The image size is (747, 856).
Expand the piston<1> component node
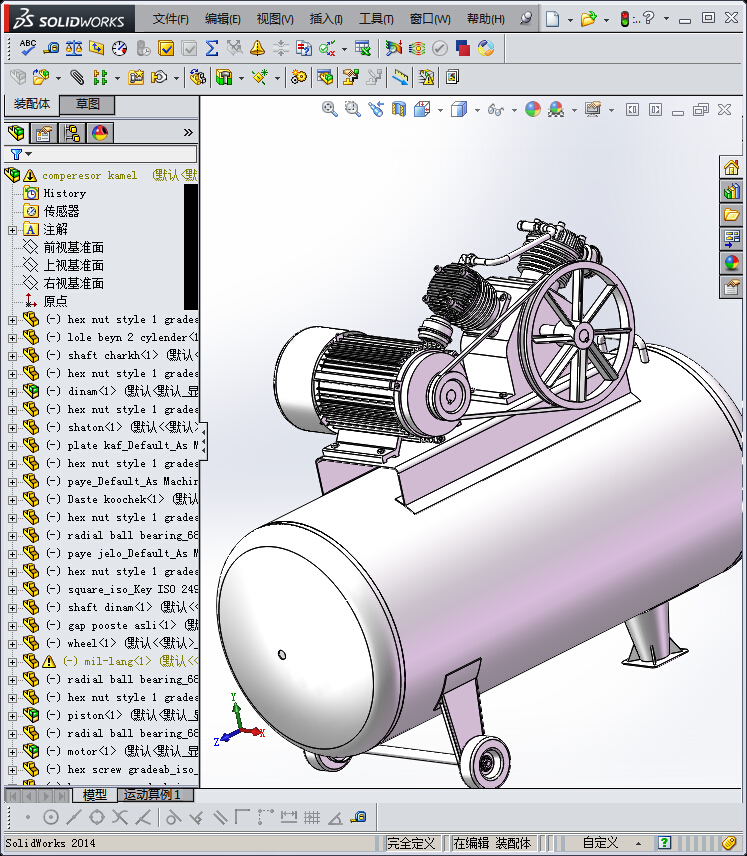[12, 716]
